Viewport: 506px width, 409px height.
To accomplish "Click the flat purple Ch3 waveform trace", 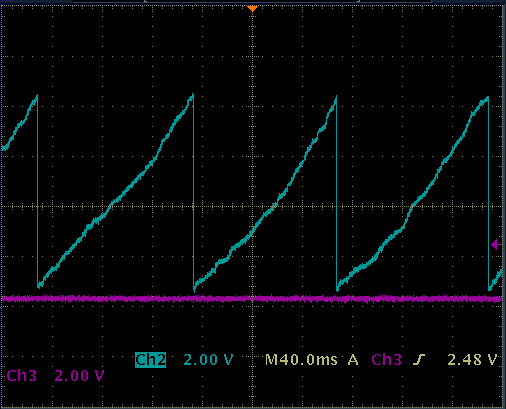I will click(252, 299).
